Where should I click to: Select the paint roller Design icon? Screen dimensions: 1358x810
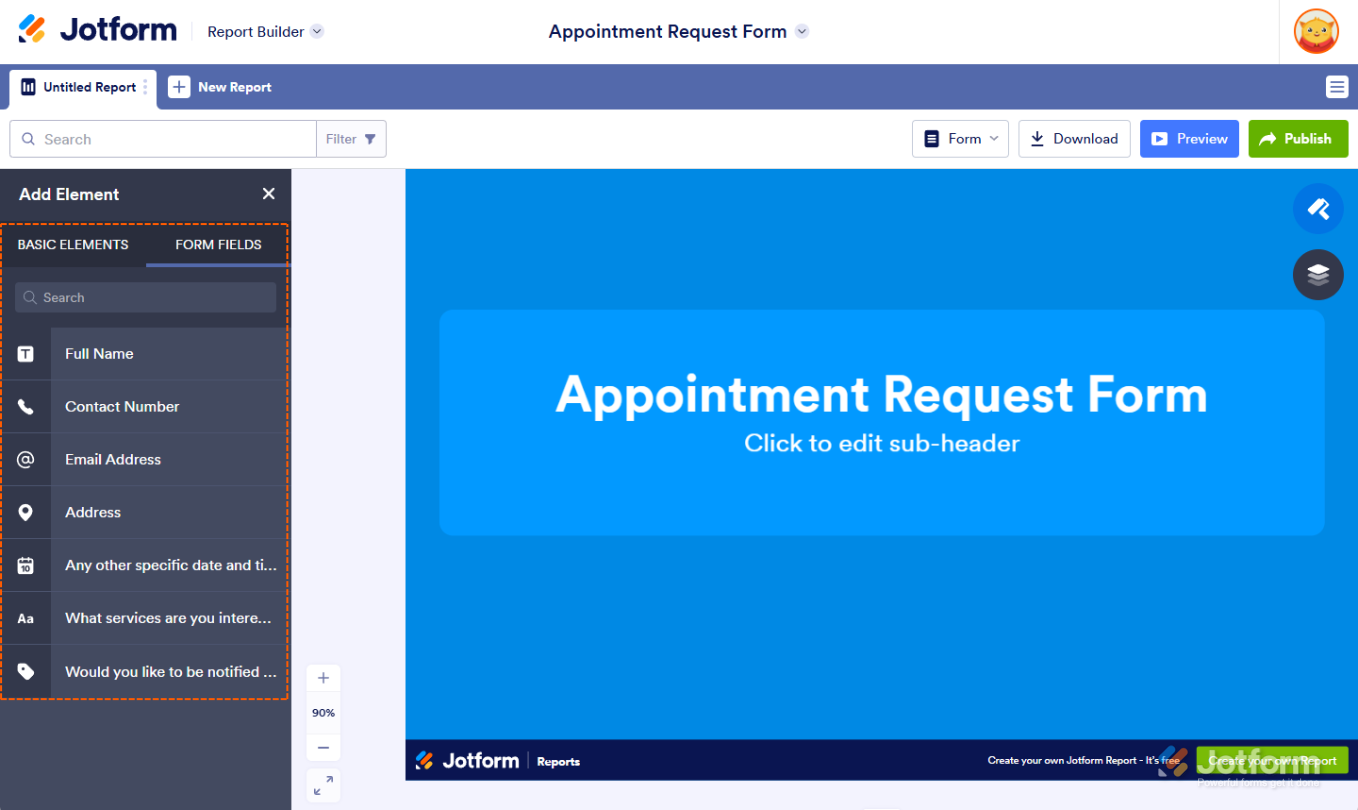point(1318,209)
